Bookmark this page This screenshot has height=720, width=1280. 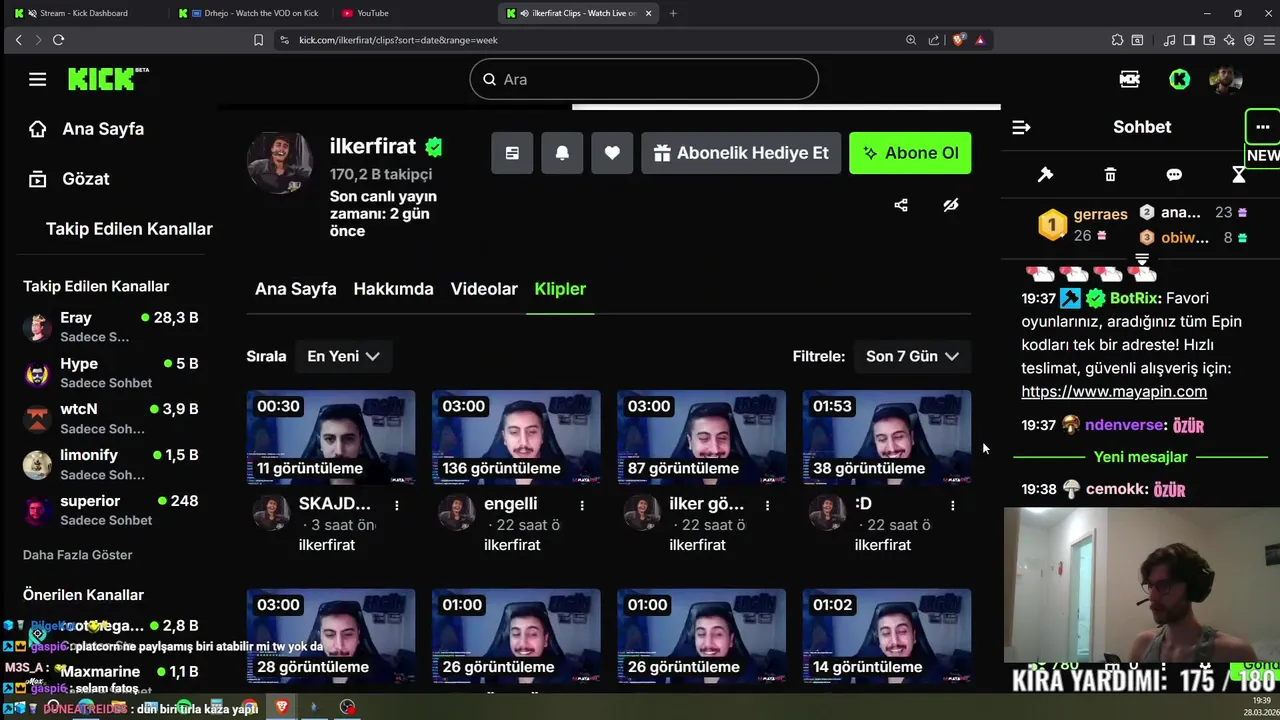[x=258, y=40]
